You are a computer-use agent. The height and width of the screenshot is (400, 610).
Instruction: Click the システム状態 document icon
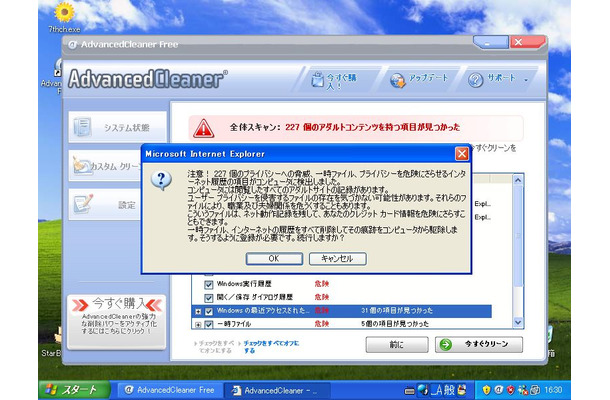coord(82,127)
